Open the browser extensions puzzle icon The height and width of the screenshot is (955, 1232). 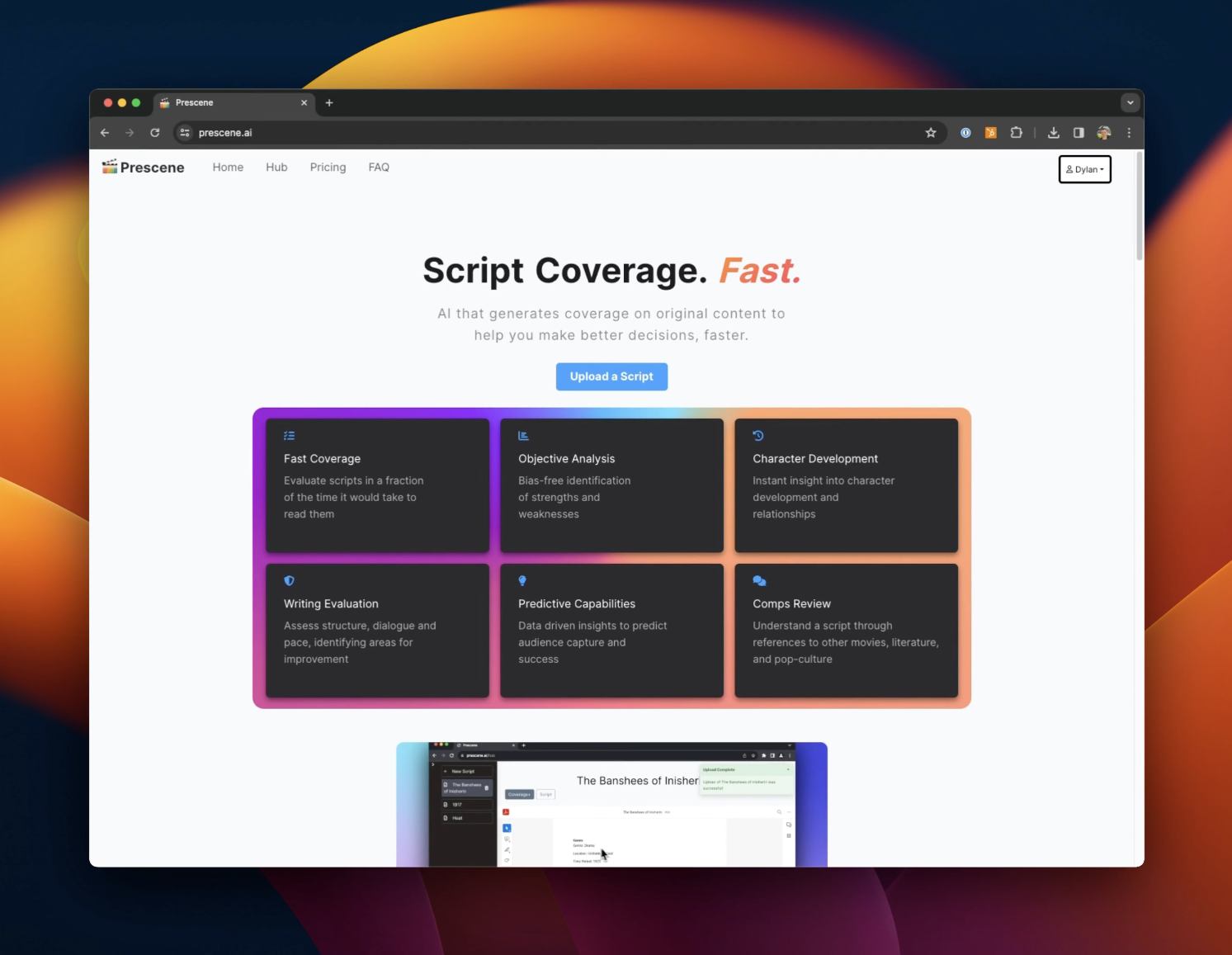tap(1016, 133)
